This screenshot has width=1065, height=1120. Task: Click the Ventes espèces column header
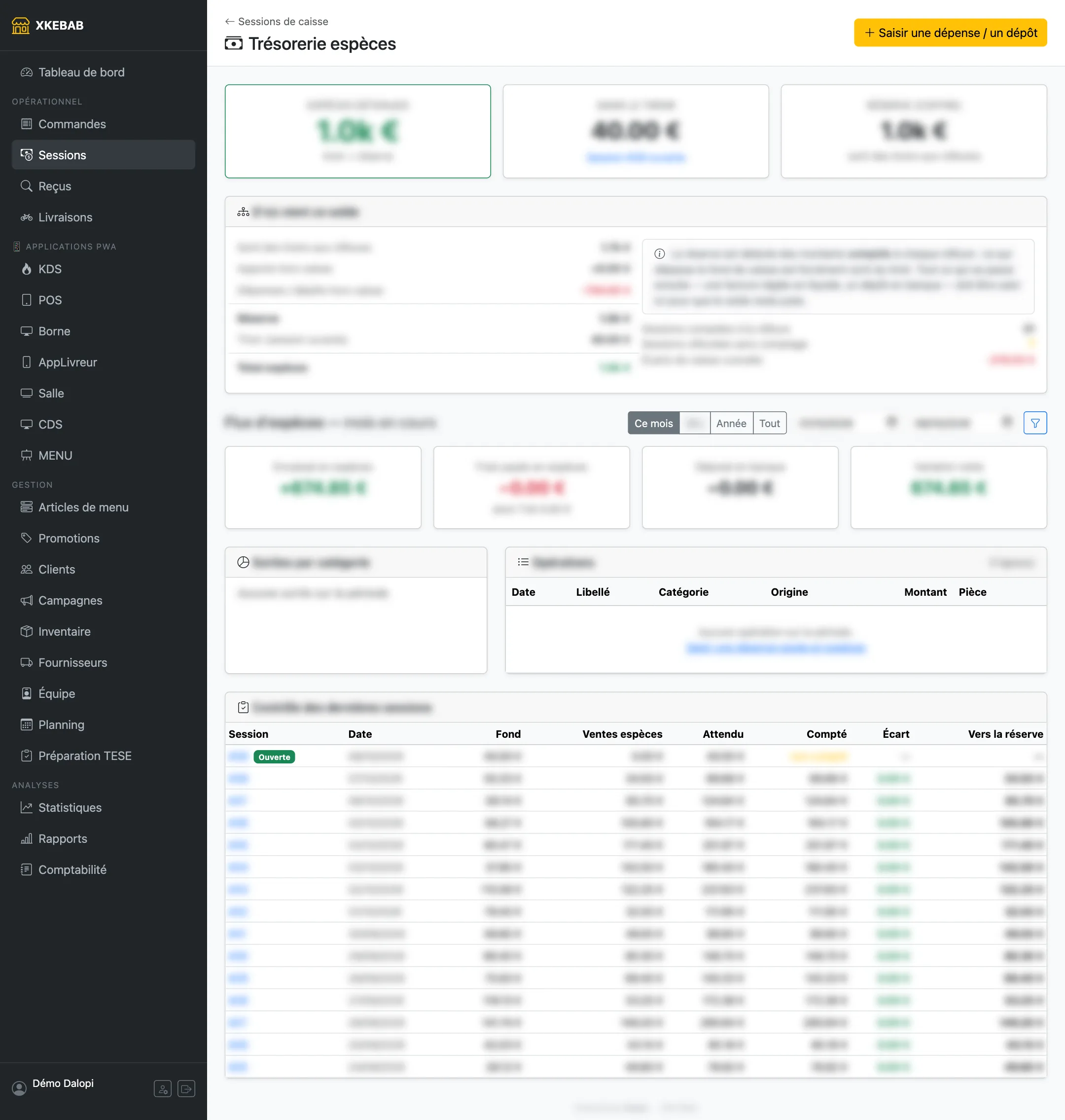622,734
